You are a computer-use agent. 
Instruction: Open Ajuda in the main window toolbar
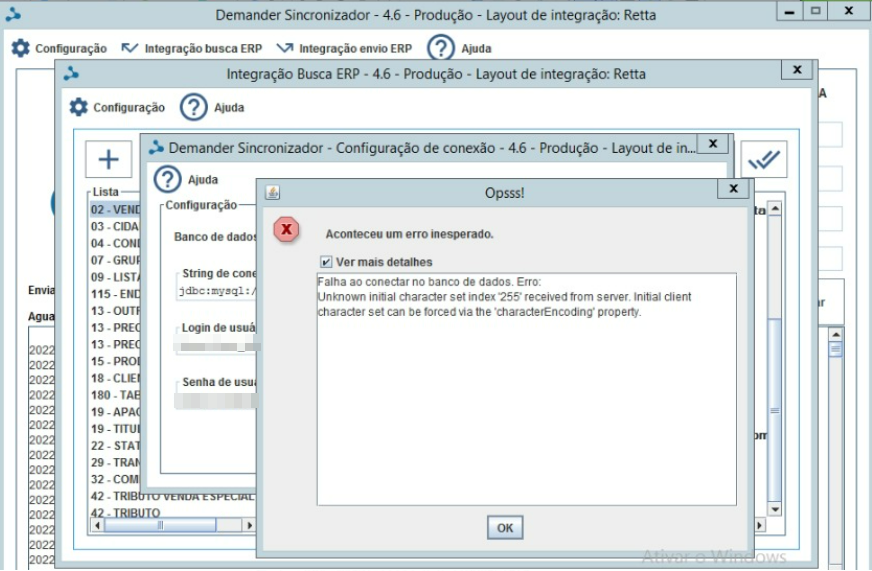point(476,48)
